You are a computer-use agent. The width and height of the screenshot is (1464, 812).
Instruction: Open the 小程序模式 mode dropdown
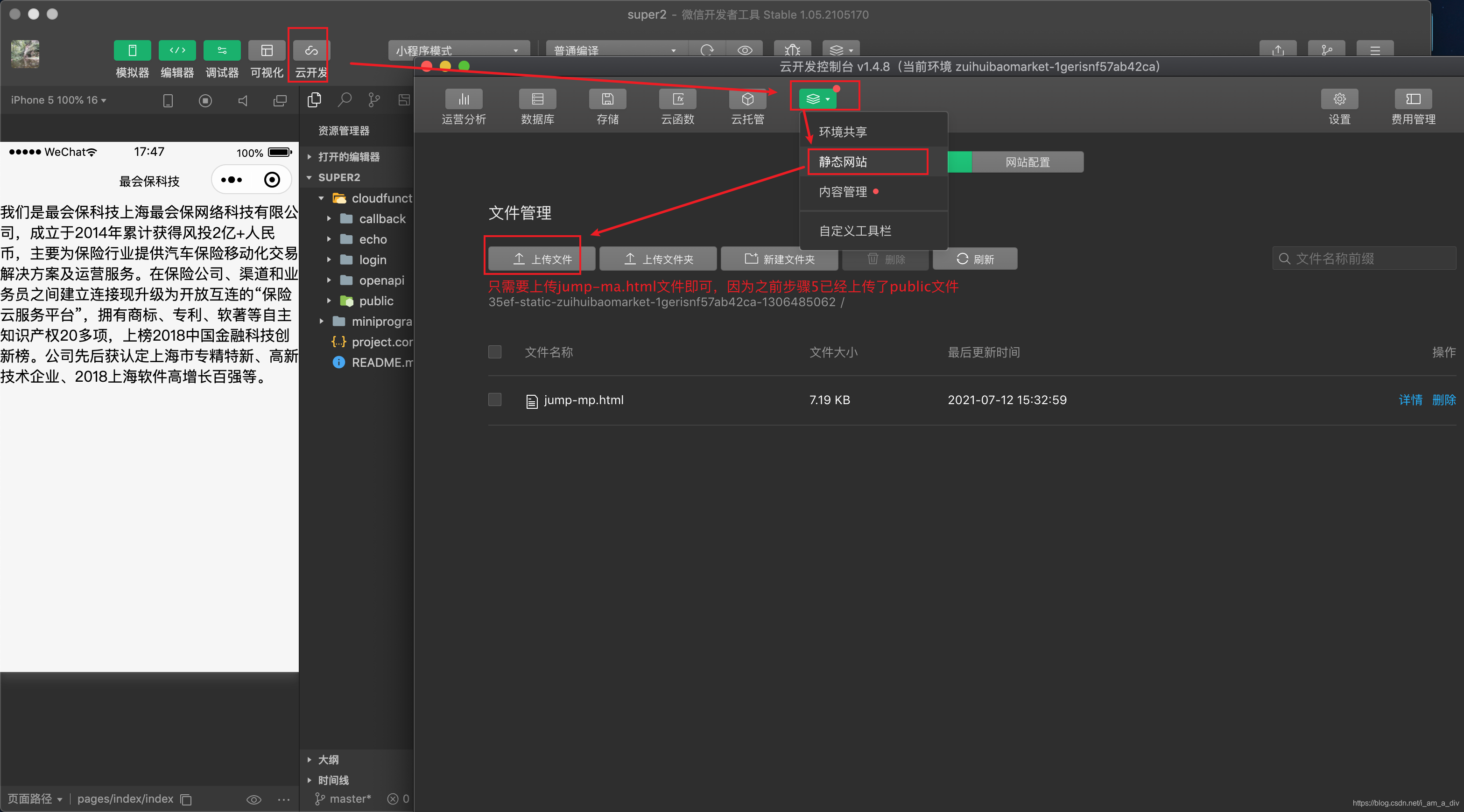[458, 50]
